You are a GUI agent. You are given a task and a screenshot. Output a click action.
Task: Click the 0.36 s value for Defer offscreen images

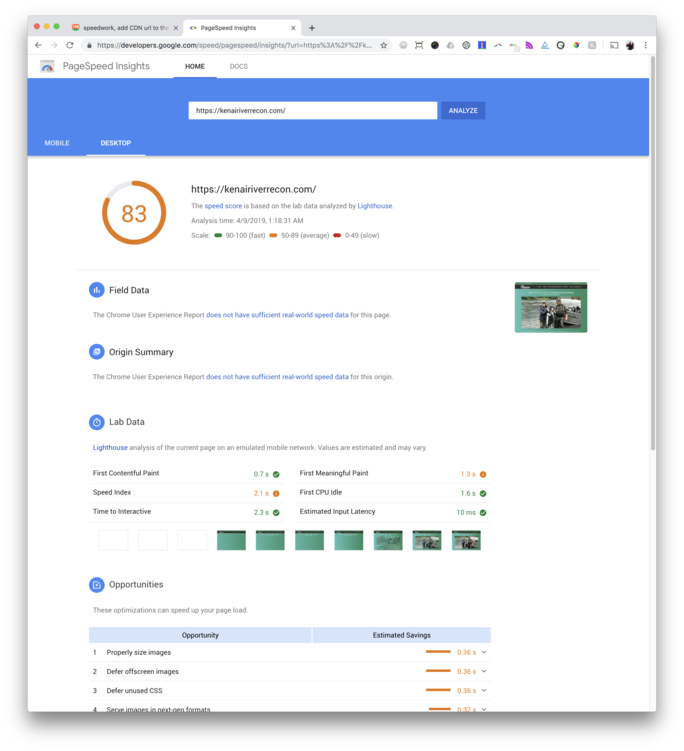click(x=467, y=671)
